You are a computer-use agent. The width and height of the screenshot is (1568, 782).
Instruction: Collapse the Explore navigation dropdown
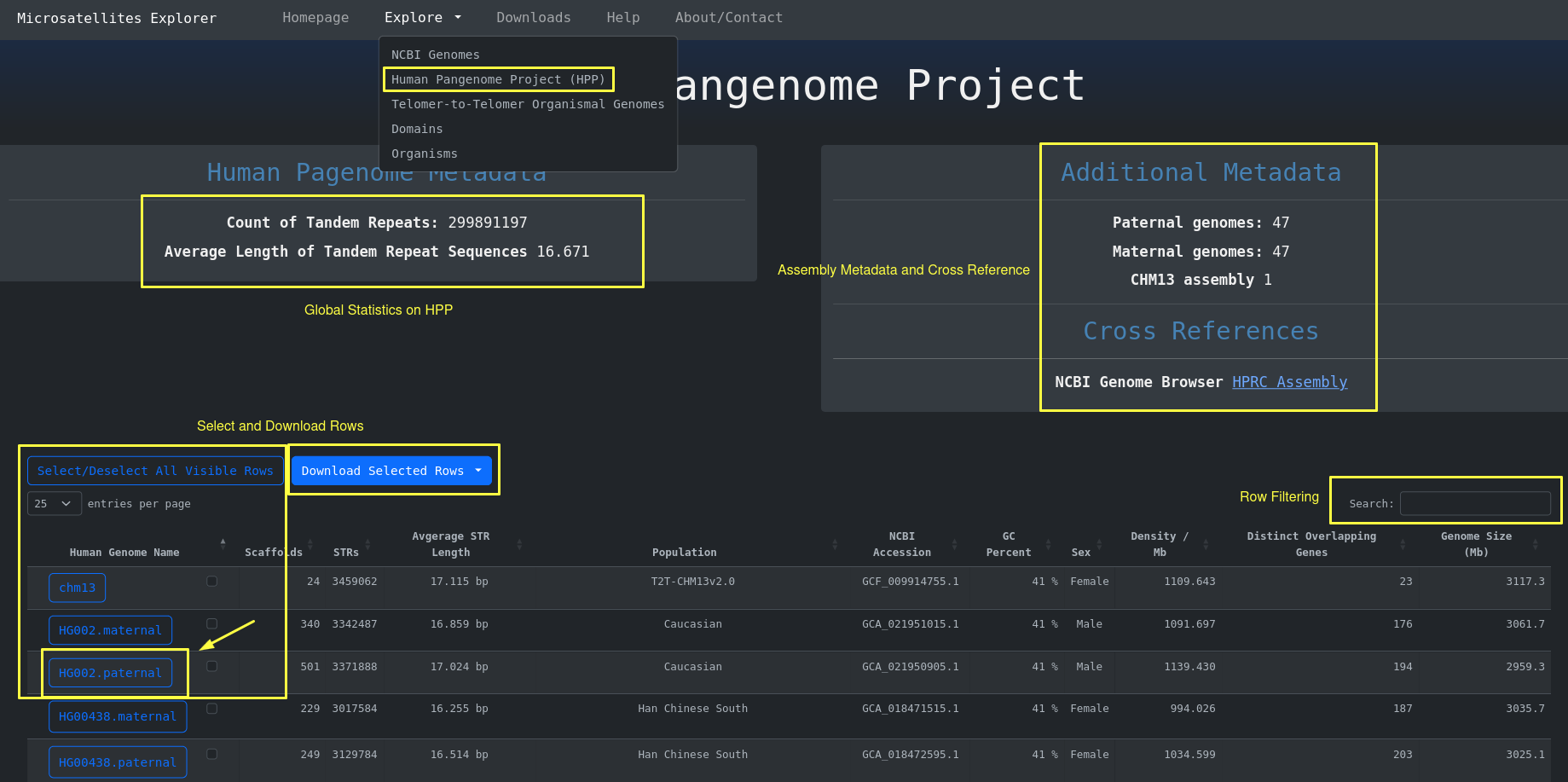point(422,18)
